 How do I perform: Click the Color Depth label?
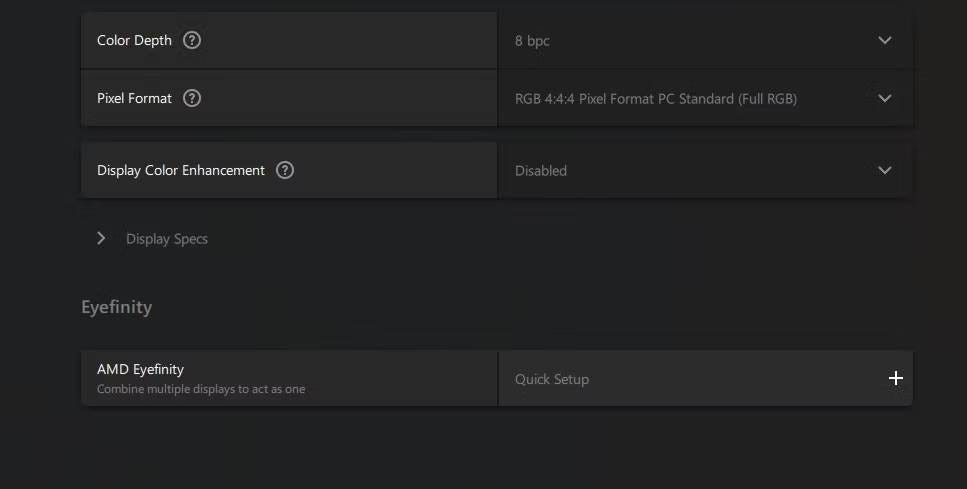point(134,41)
